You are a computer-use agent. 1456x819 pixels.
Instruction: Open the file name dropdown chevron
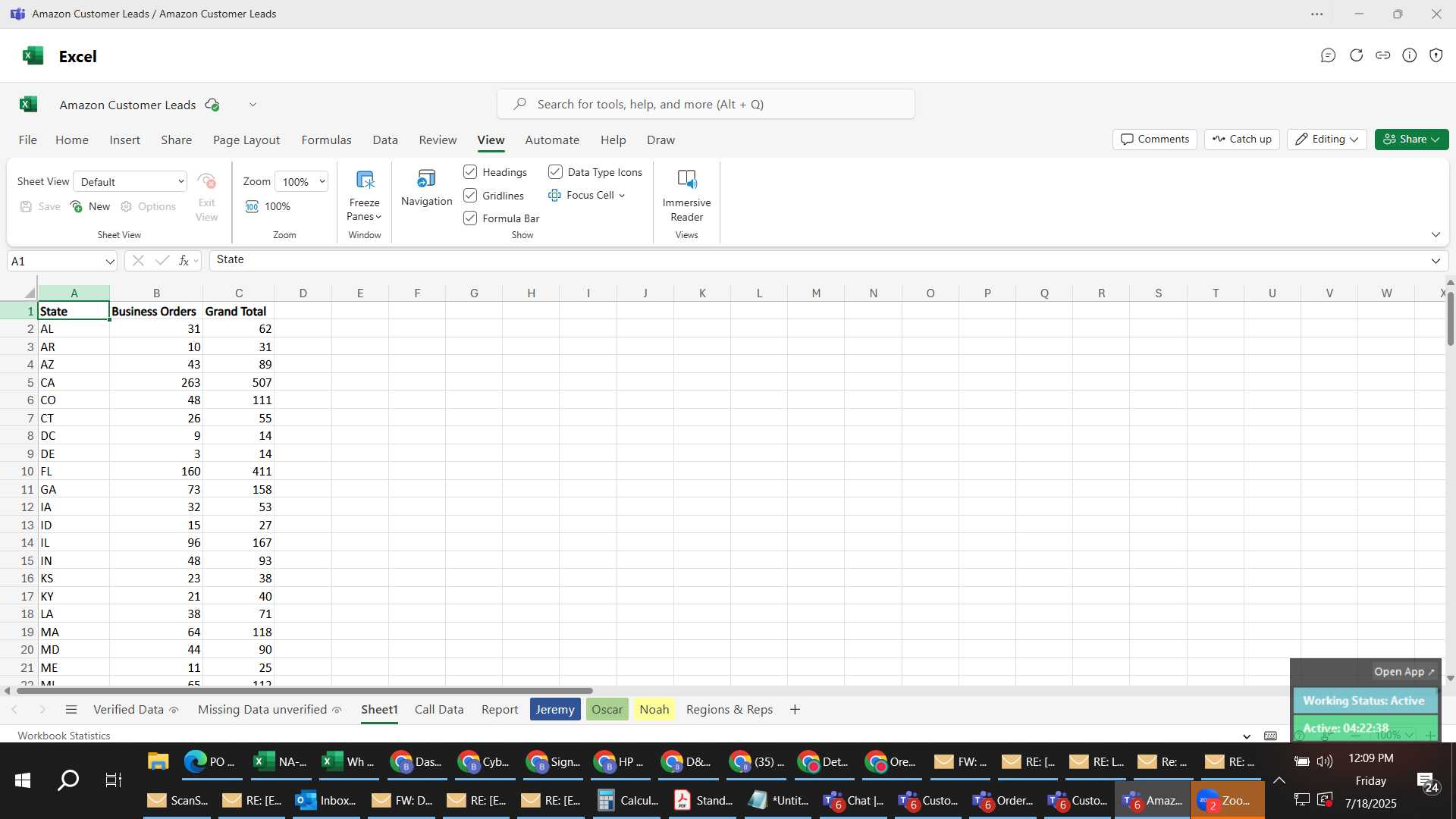point(253,105)
